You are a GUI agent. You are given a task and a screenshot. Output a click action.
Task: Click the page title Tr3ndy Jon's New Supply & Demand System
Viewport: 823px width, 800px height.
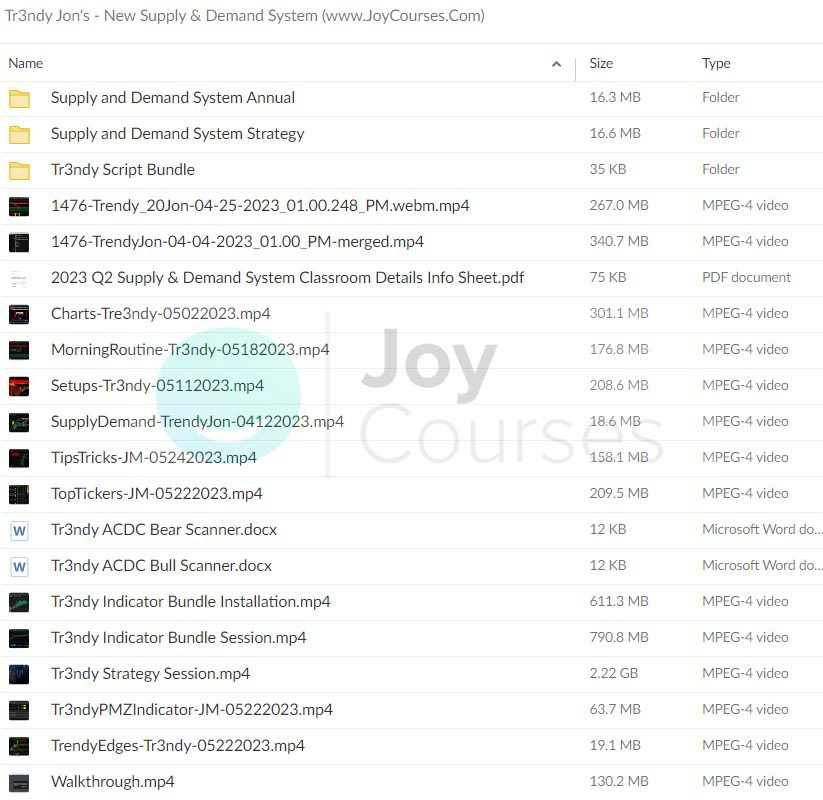coord(245,16)
